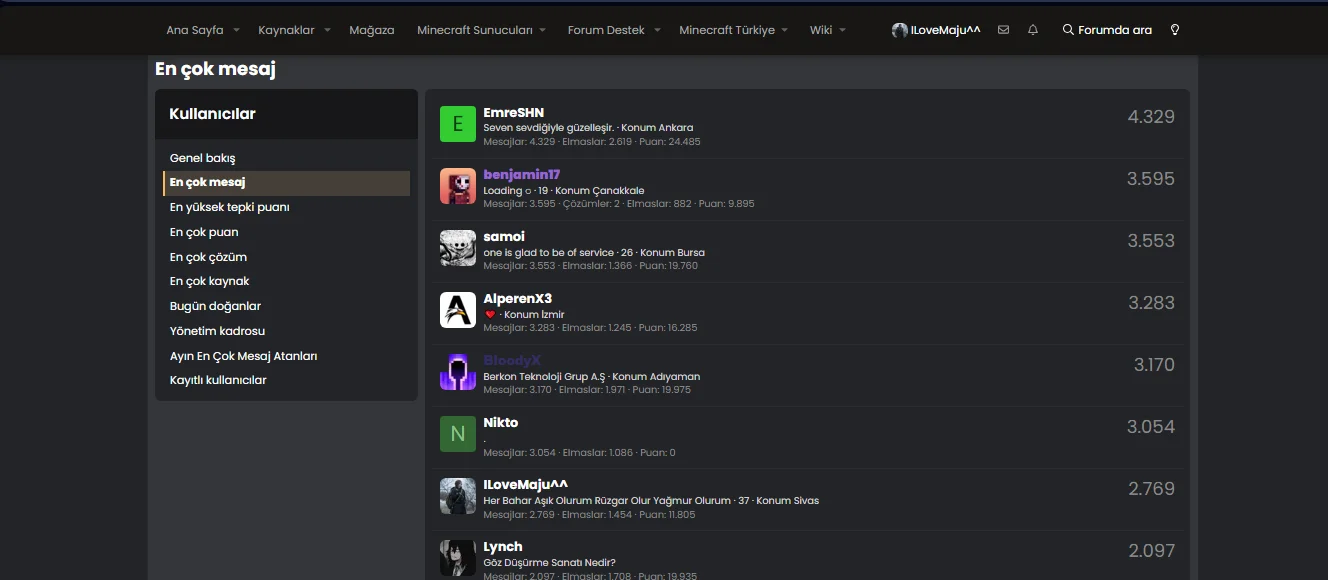Click benjamin17's 3.595 message count
Screen dimensions: 1328x580
pyautogui.click(x=1151, y=179)
